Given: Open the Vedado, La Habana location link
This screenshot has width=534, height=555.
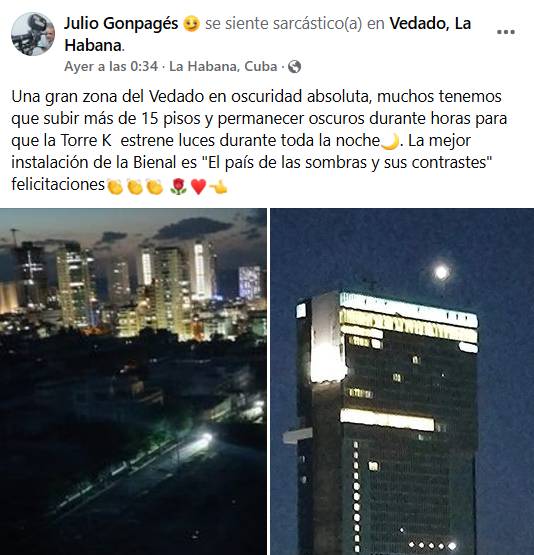Looking at the screenshot, I should click(x=268, y=34).
